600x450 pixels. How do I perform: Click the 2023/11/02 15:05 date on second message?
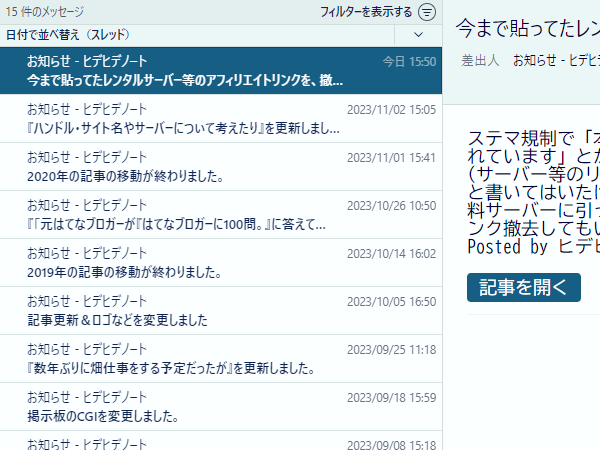(391, 109)
